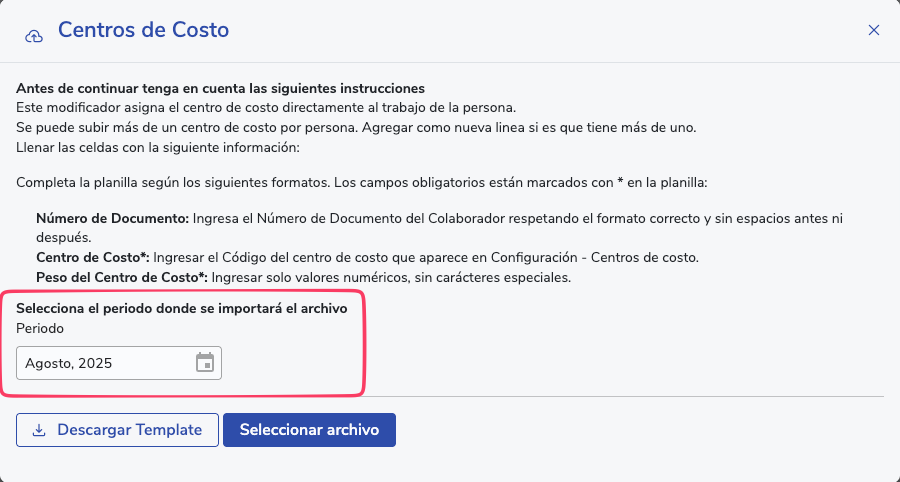Click the 'Este modificador asigna' sentence
Image resolution: width=900 pixels, height=482 pixels.
[x=265, y=108]
